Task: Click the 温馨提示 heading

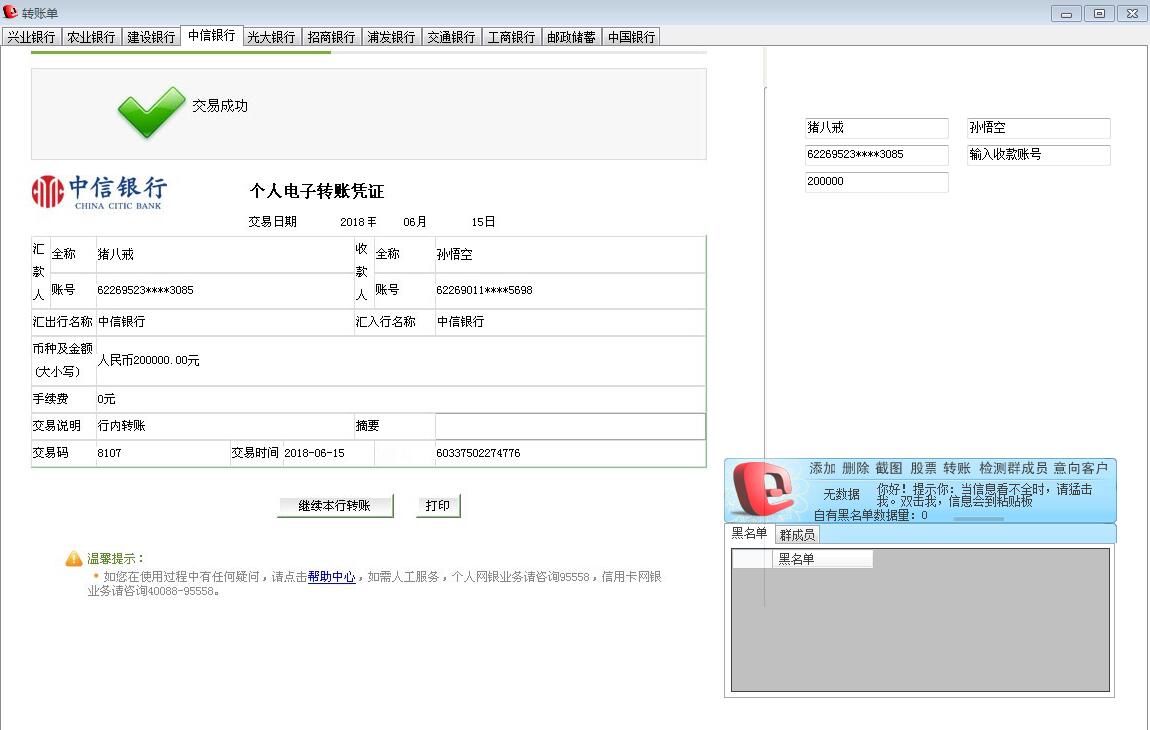Action: tap(116, 558)
